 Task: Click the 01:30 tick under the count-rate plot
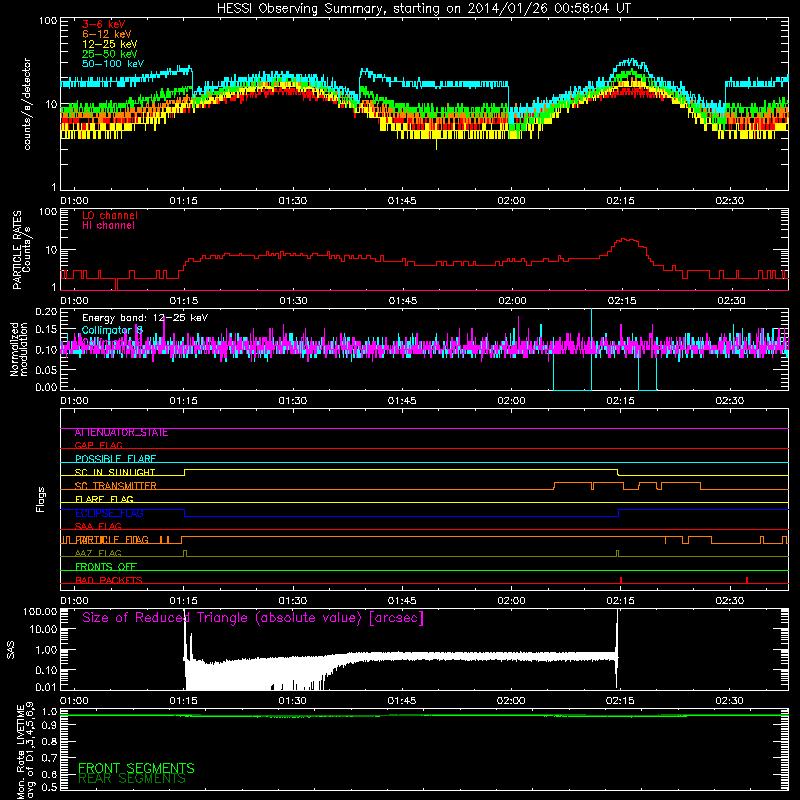click(x=293, y=201)
